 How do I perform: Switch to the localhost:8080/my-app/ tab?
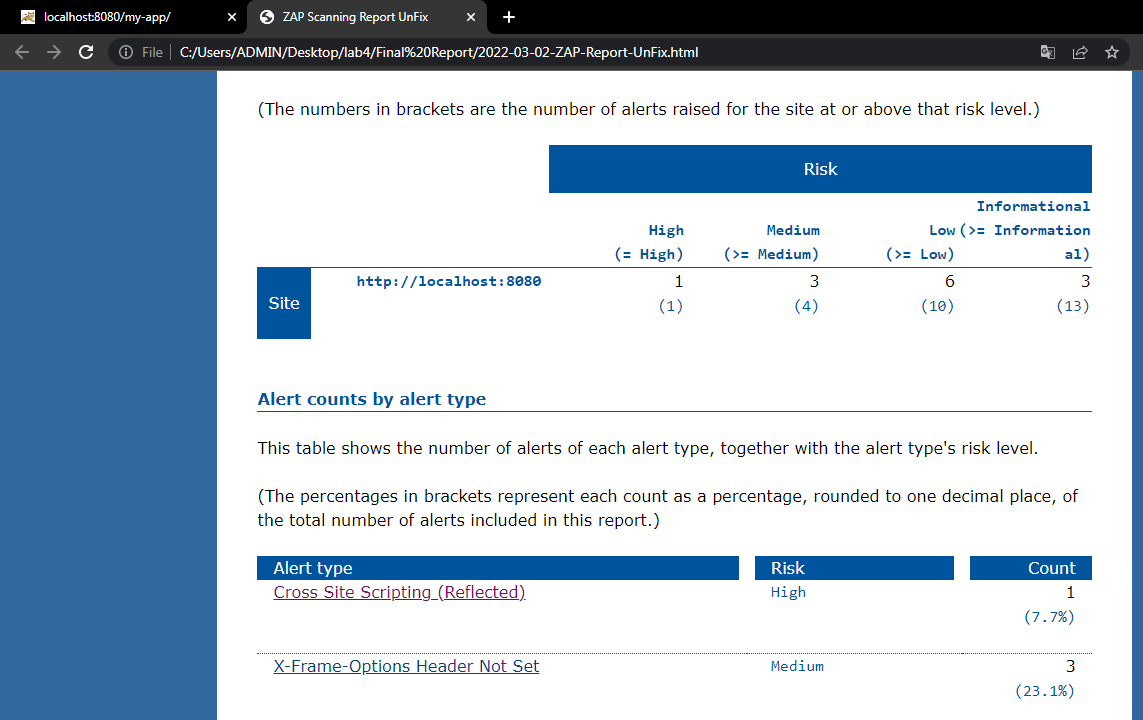[x=120, y=17]
